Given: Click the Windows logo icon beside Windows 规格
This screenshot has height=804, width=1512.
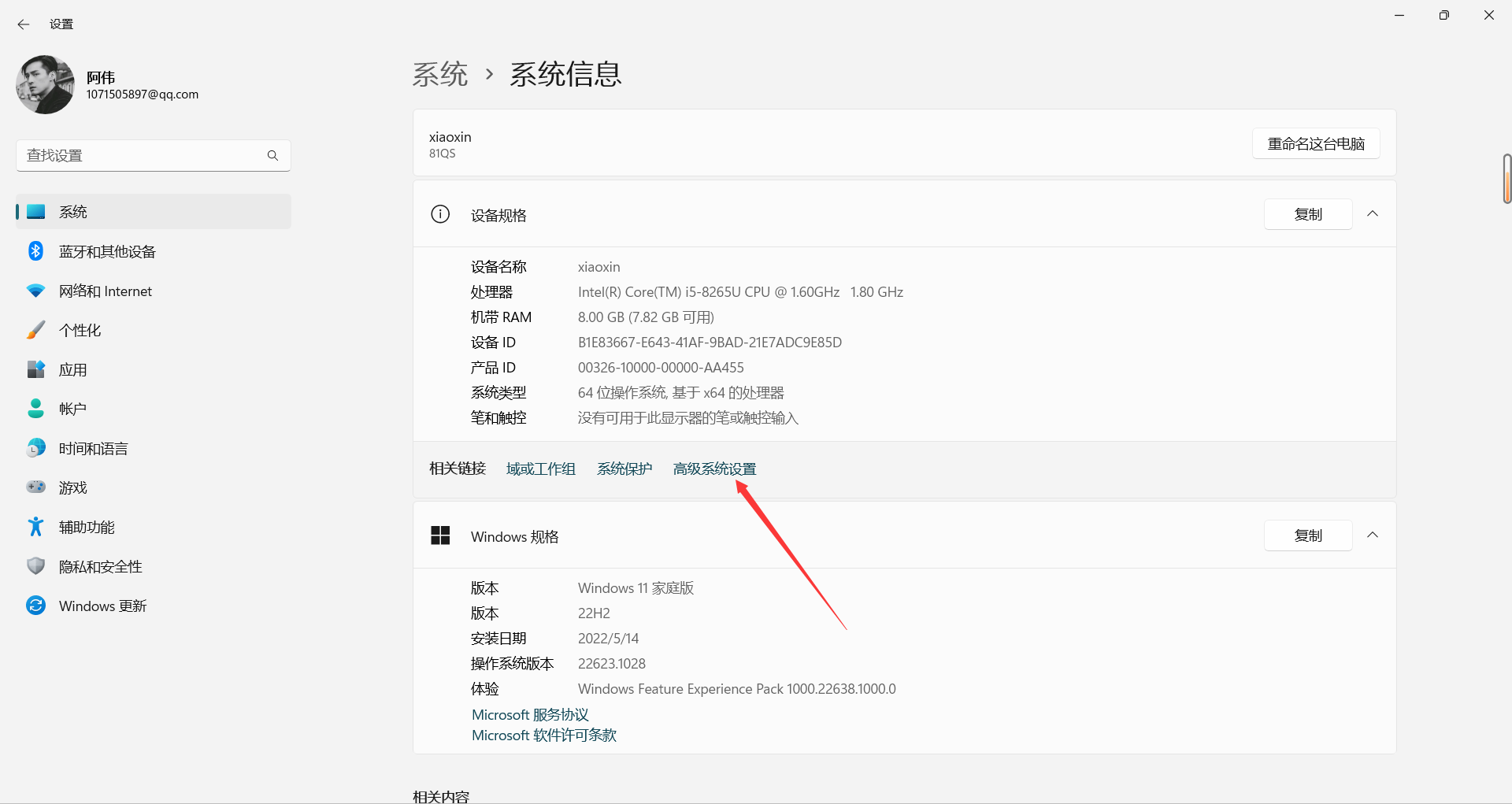Looking at the screenshot, I should tap(440, 535).
